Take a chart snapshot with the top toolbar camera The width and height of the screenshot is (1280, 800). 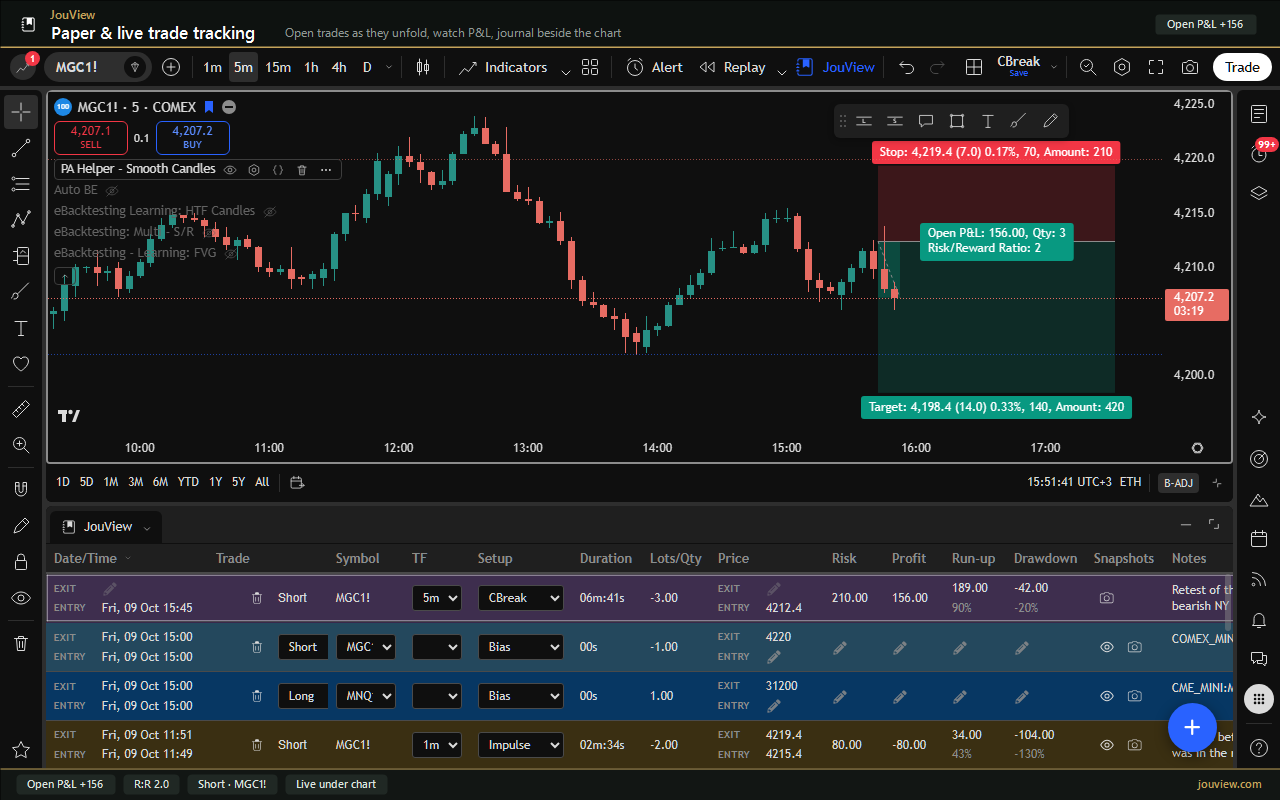click(1190, 67)
